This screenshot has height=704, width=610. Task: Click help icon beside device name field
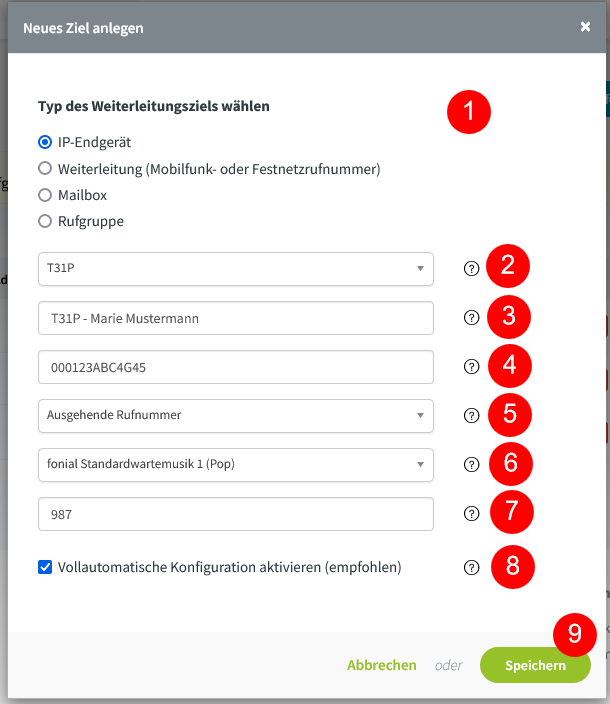471,317
